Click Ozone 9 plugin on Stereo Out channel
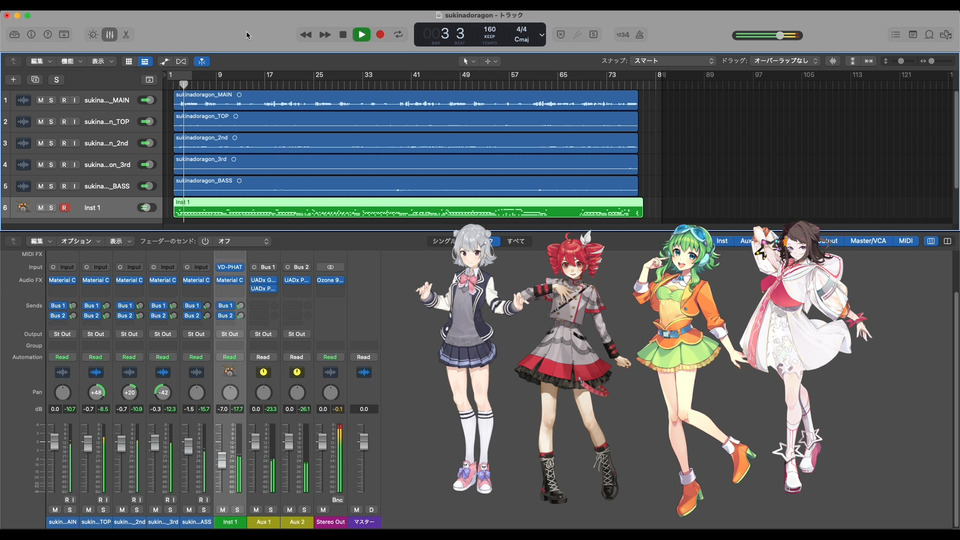The height and width of the screenshot is (540, 960). pos(329,280)
